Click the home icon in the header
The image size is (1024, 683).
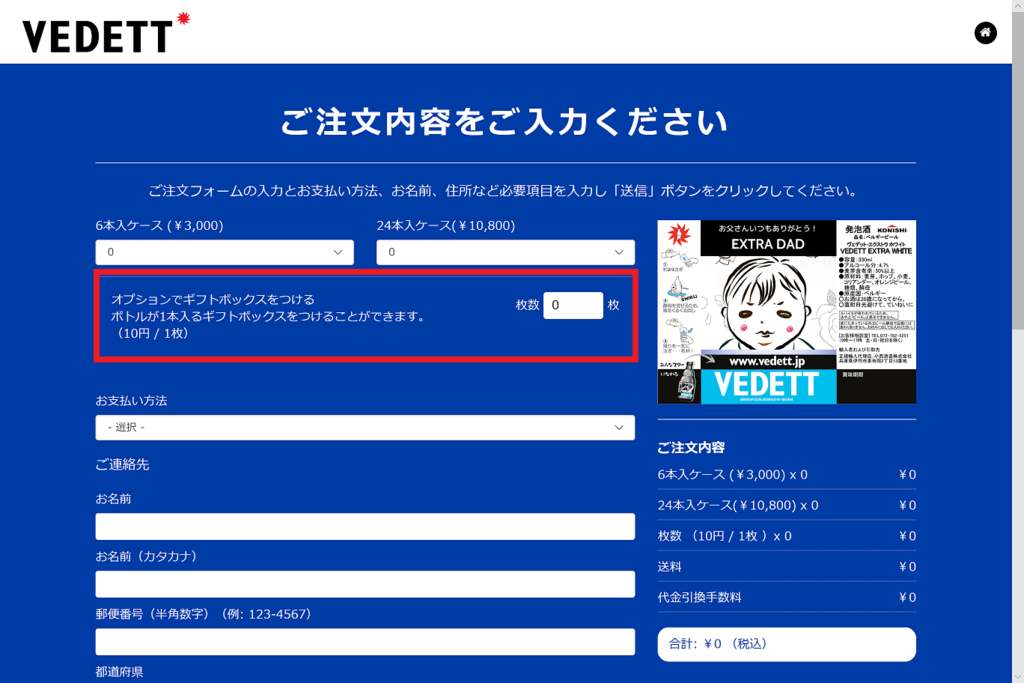[x=985, y=33]
